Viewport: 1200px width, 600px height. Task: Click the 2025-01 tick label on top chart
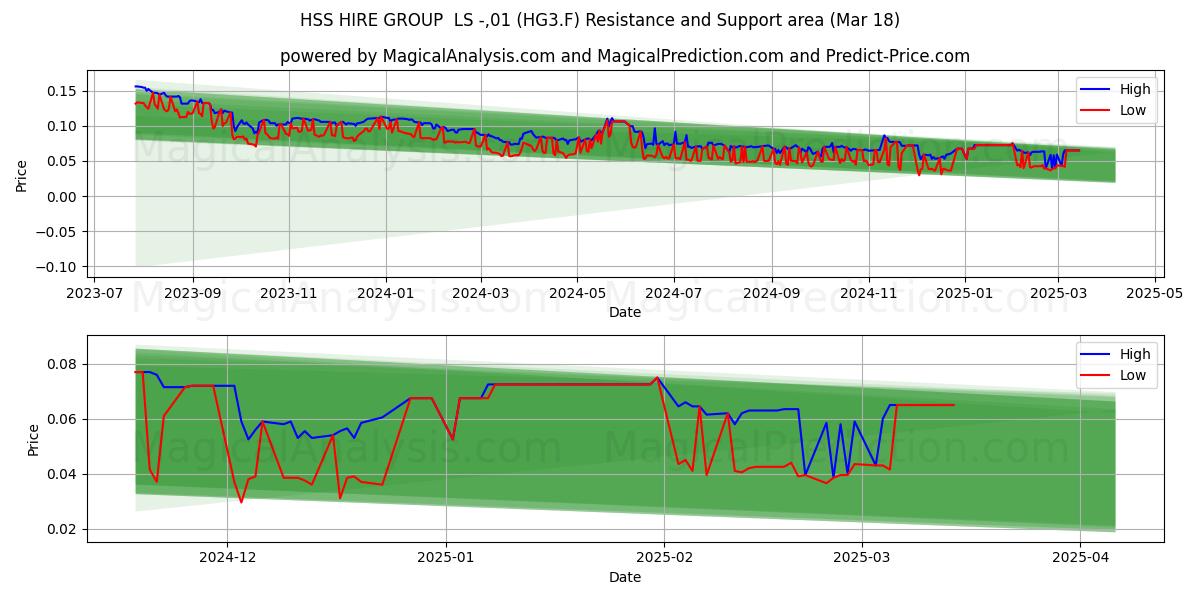point(966,294)
